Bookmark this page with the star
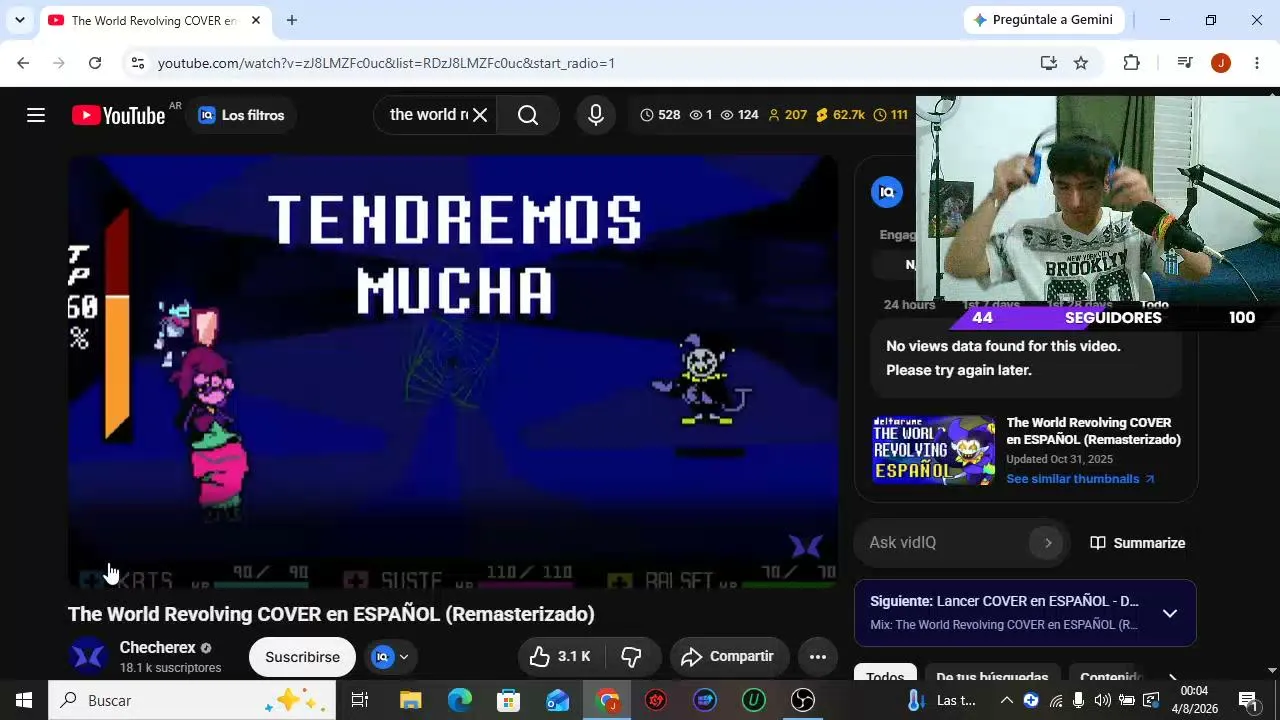Image resolution: width=1280 pixels, height=720 pixels. pos(1081,63)
